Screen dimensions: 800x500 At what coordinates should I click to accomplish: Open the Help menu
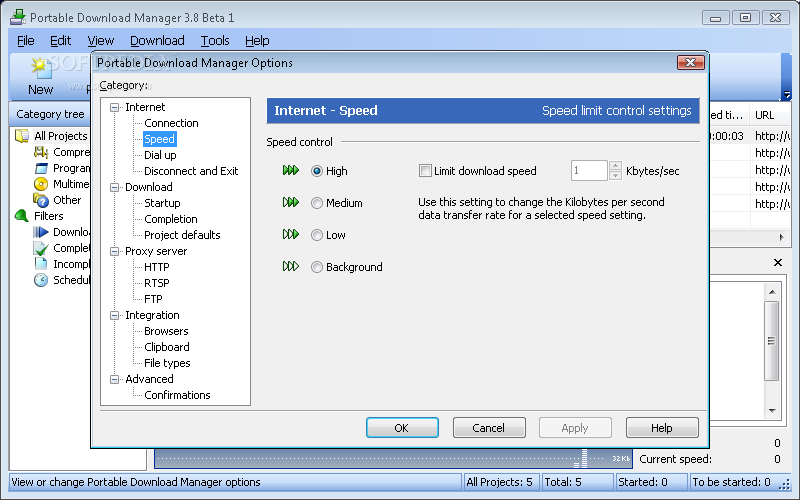[x=257, y=40]
